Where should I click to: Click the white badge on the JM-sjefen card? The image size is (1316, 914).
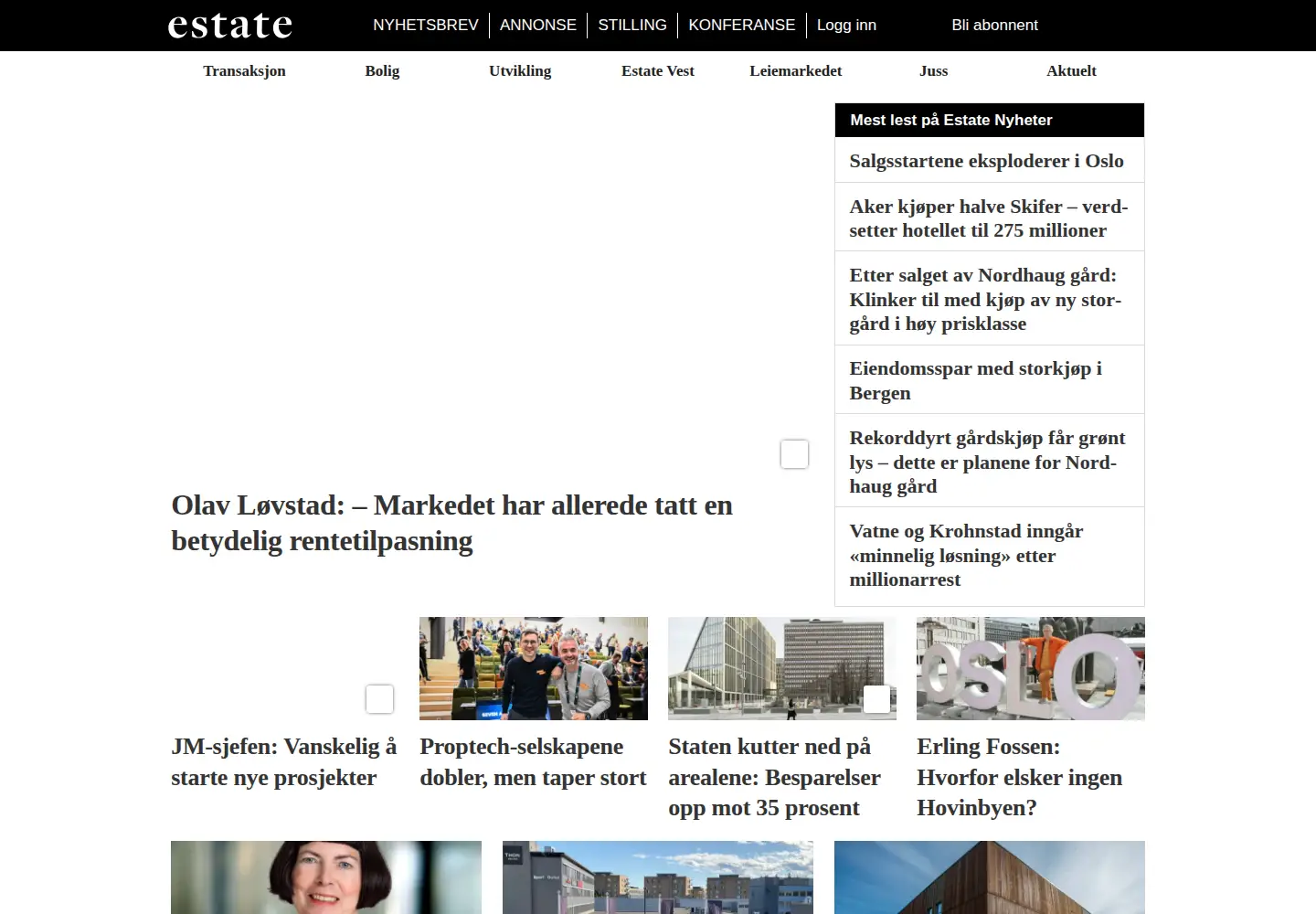(x=379, y=699)
